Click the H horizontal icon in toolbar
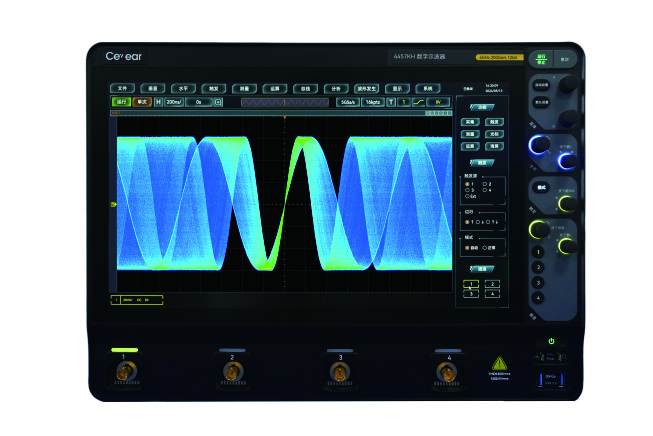 158,102
